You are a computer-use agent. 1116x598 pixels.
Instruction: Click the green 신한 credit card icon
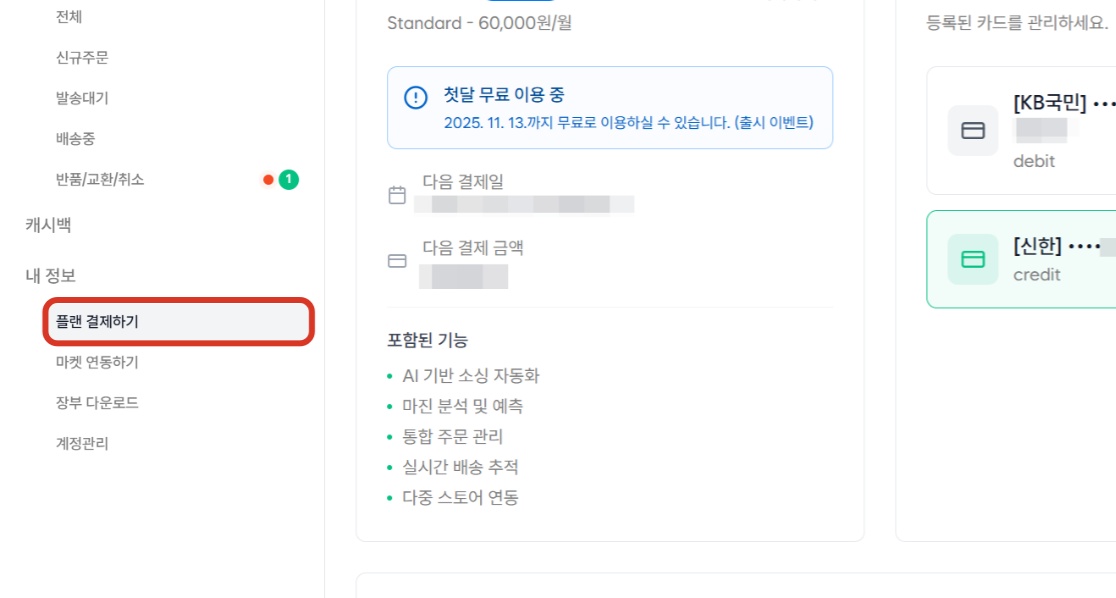[x=973, y=259]
